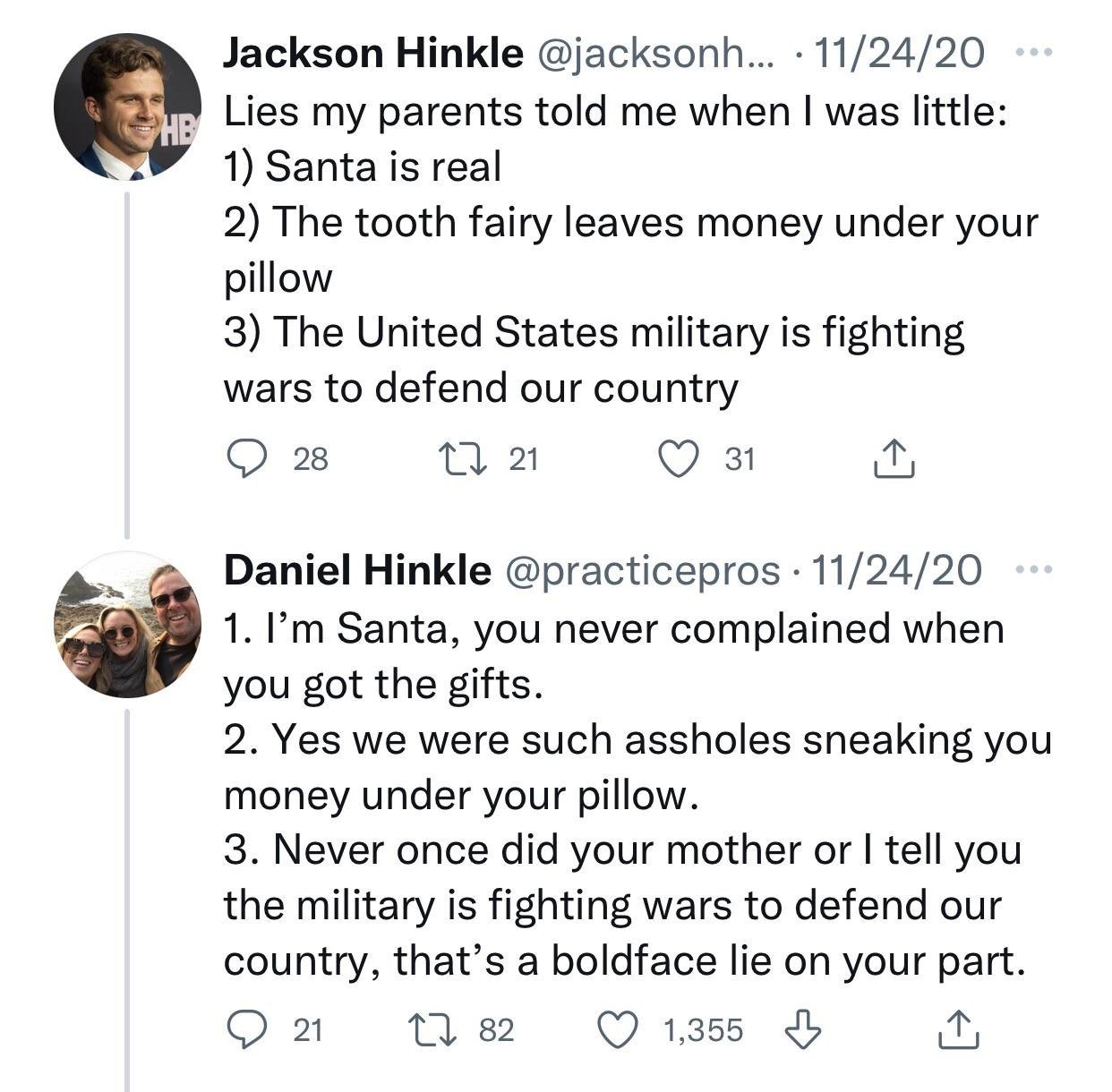This screenshot has width=1112, height=1092.
Task: Open more options on Jackson's tweet
Action: (x=1036, y=53)
